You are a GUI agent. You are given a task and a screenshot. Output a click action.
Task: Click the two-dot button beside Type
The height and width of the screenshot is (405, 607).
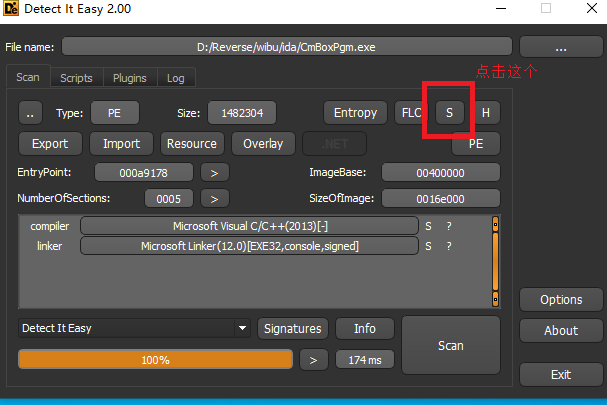pyautogui.click(x=30, y=113)
